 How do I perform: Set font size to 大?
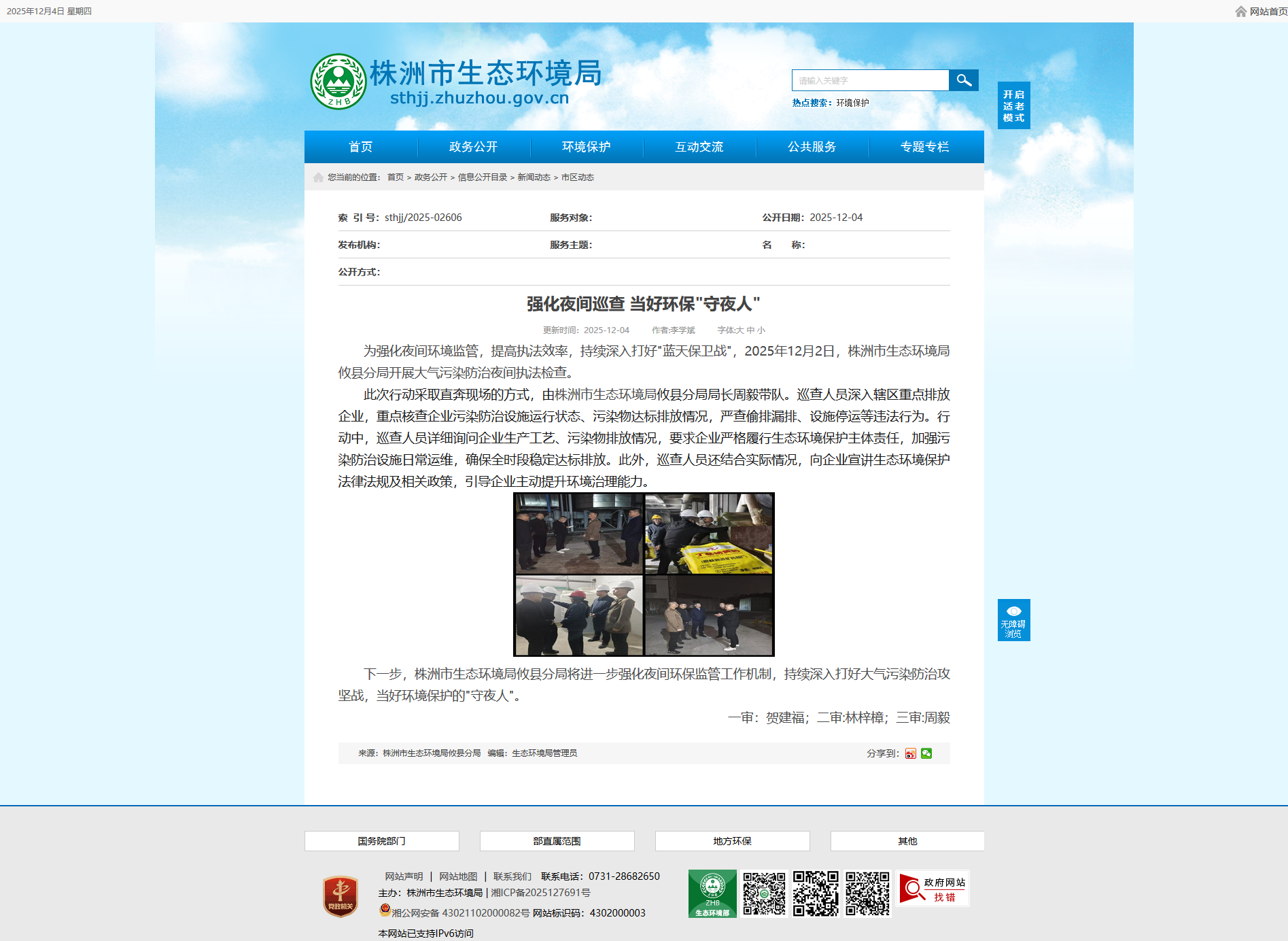[740, 330]
